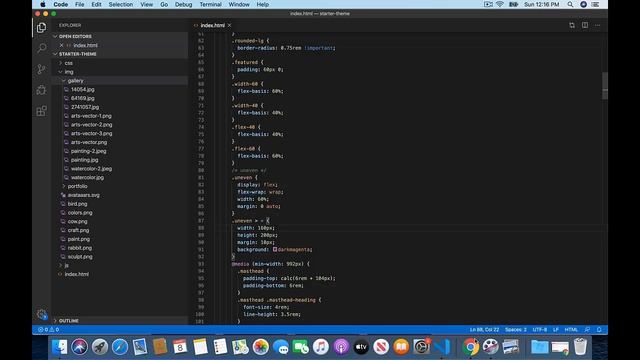Screen dimensions: 640x360
Task: Open the Debug menu
Action: click(x=184, y=4)
